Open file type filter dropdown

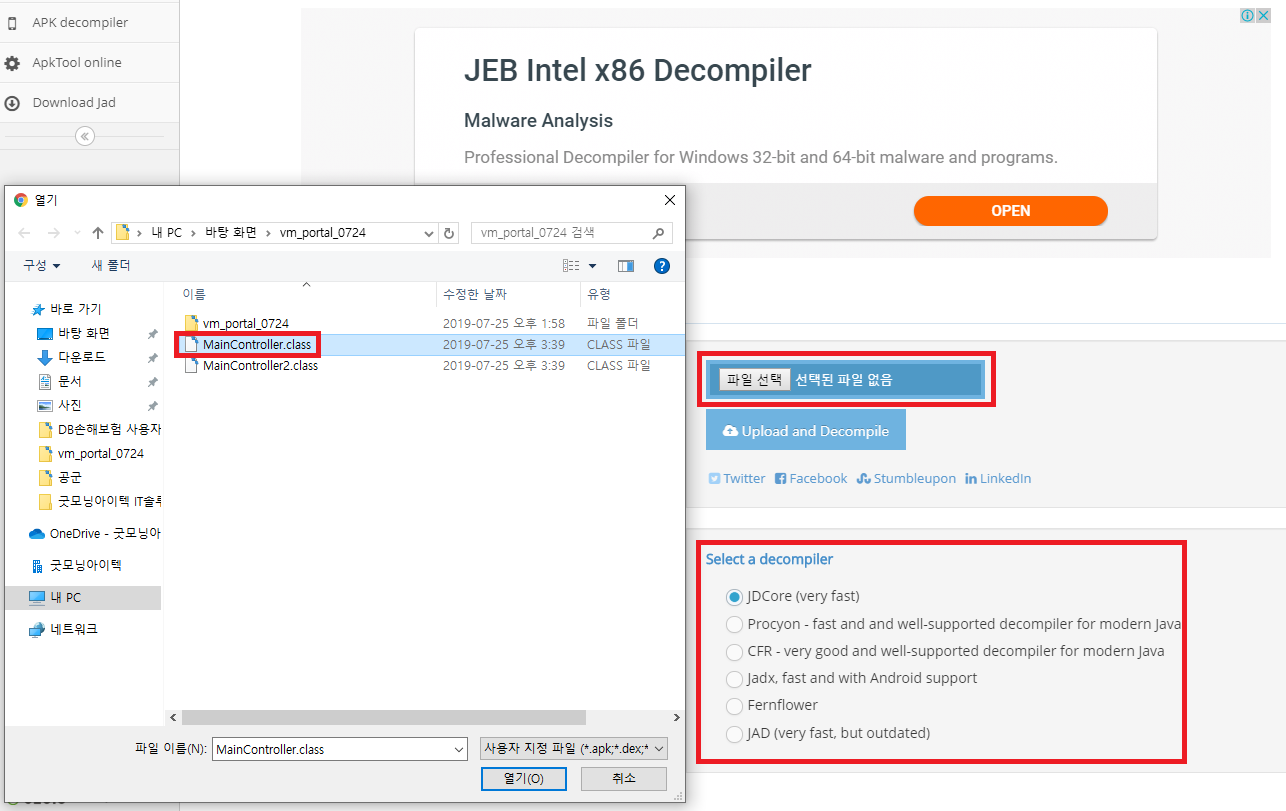[x=574, y=749]
